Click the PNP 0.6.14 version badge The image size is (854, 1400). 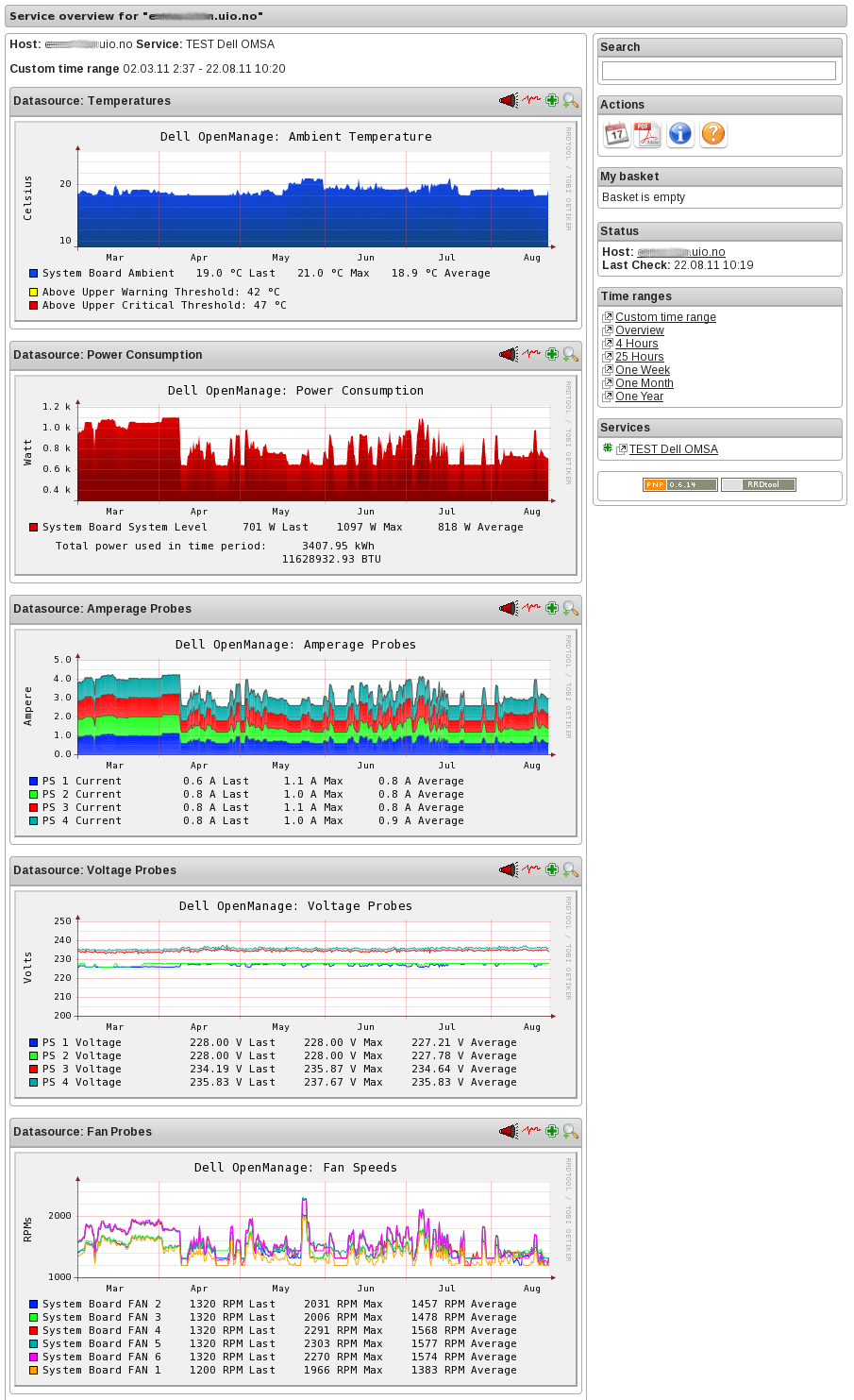point(680,484)
